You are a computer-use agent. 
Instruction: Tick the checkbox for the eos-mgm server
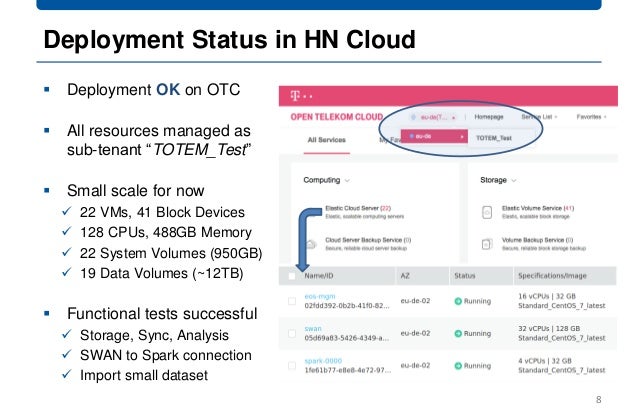click(x=292, y=301)
